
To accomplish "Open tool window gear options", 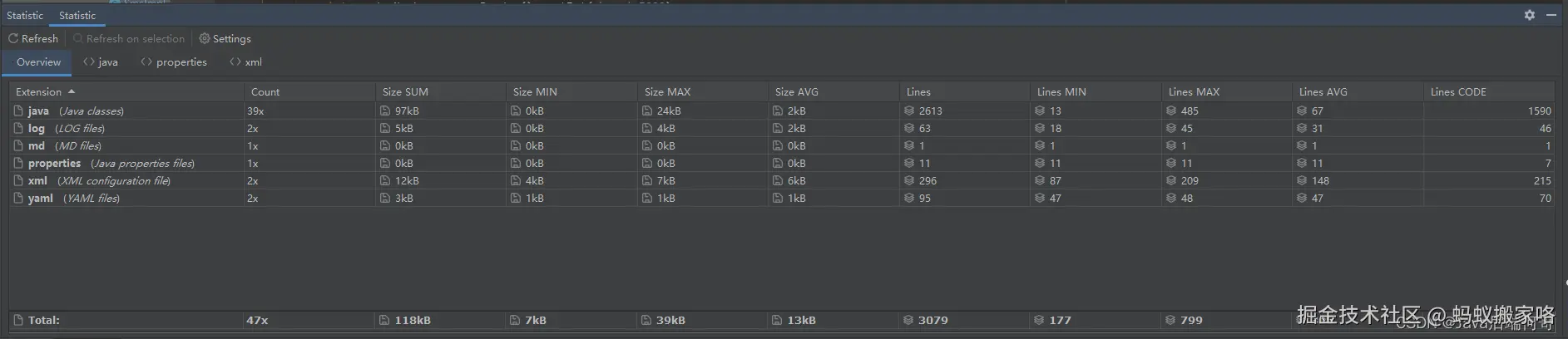I will tap(1529, 15).
